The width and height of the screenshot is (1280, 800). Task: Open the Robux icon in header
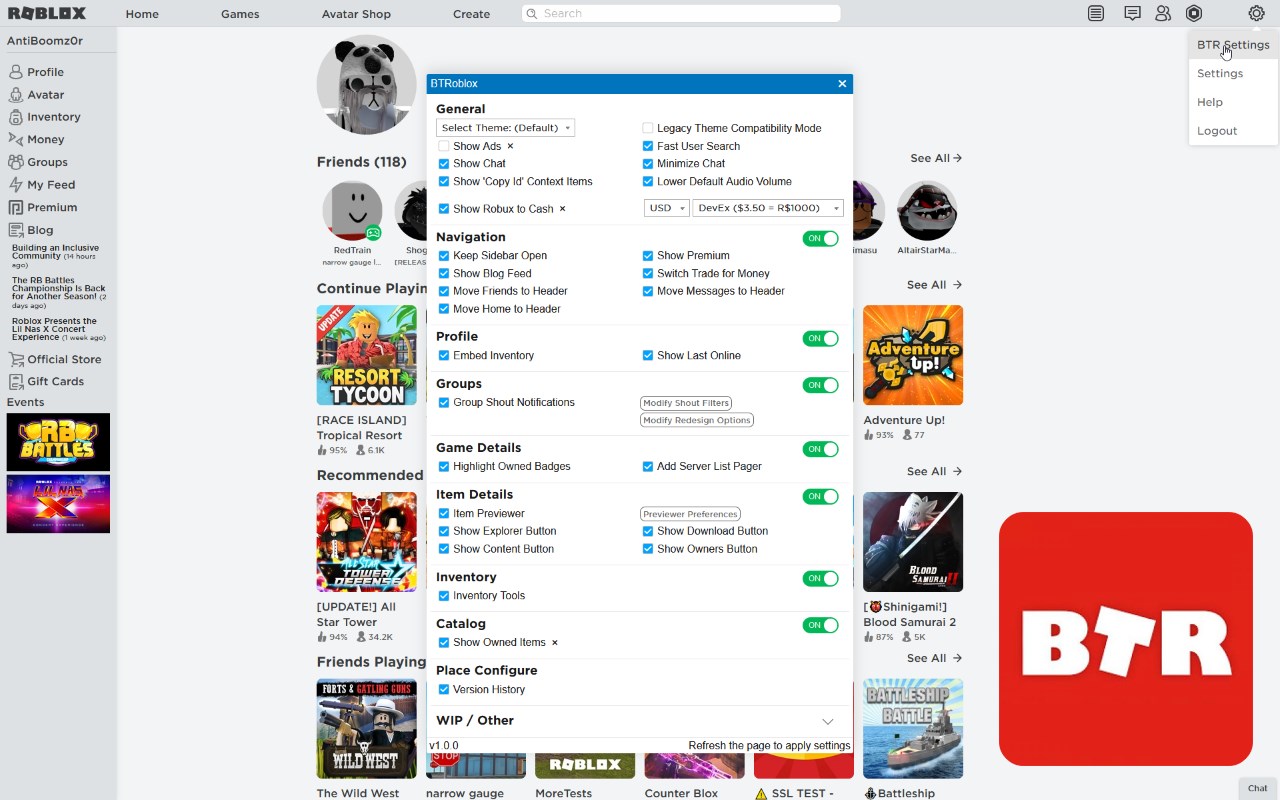1194,13
